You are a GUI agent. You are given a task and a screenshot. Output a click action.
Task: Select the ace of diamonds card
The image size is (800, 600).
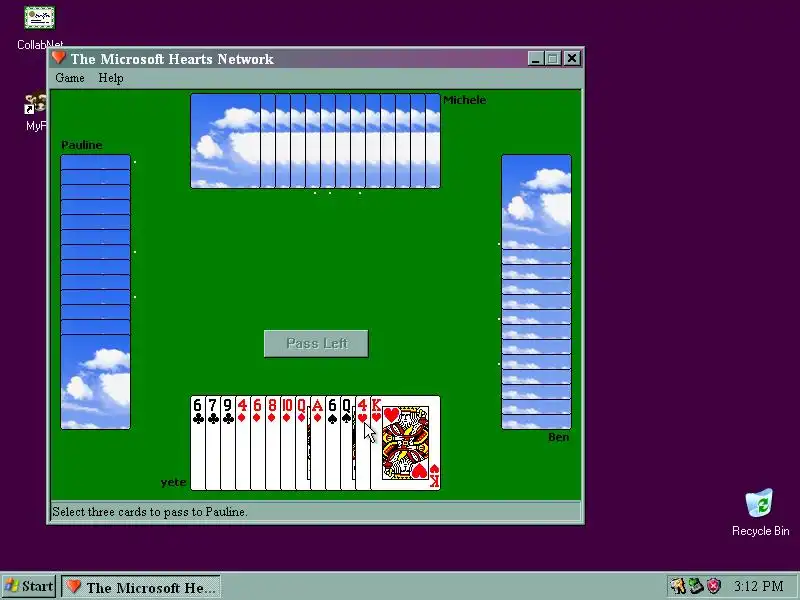(x=317, y=443)
